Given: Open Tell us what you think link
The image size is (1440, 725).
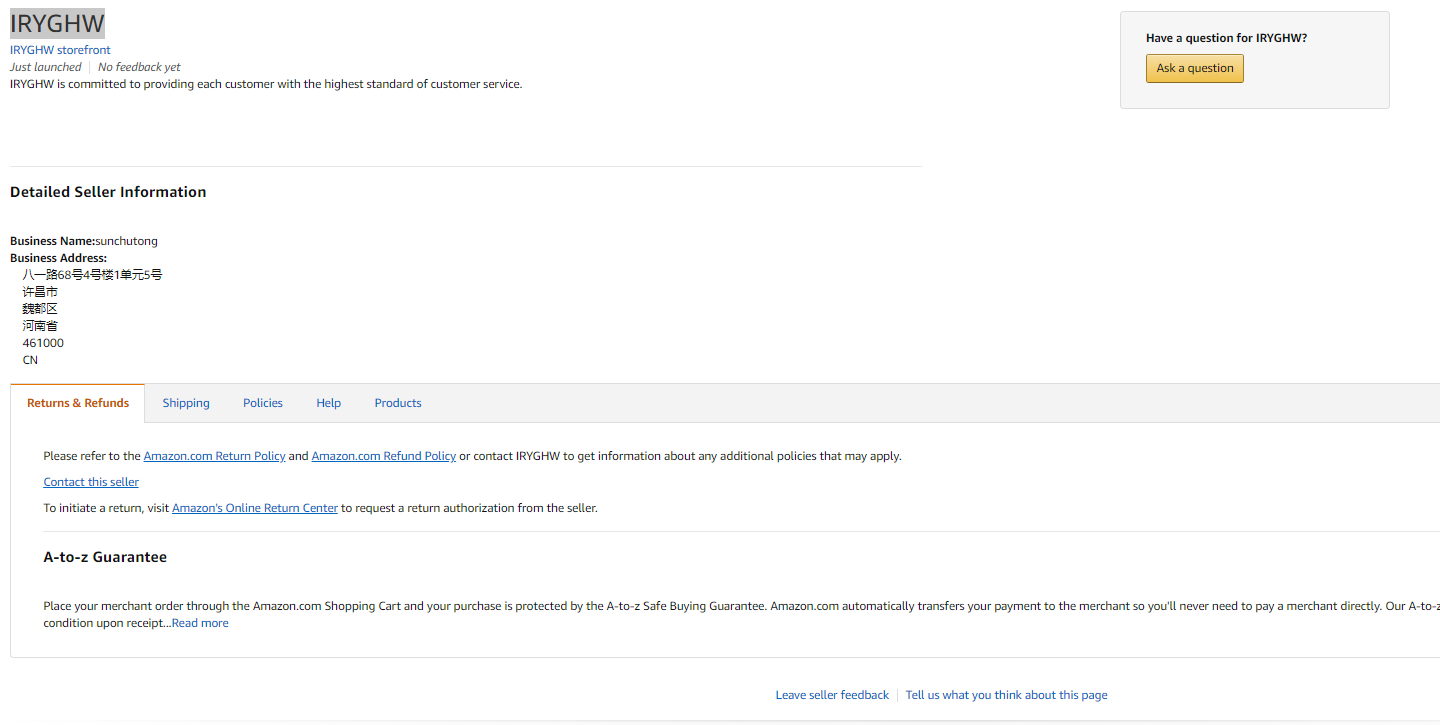Looking at the screenshot, I should (1006, 695).
